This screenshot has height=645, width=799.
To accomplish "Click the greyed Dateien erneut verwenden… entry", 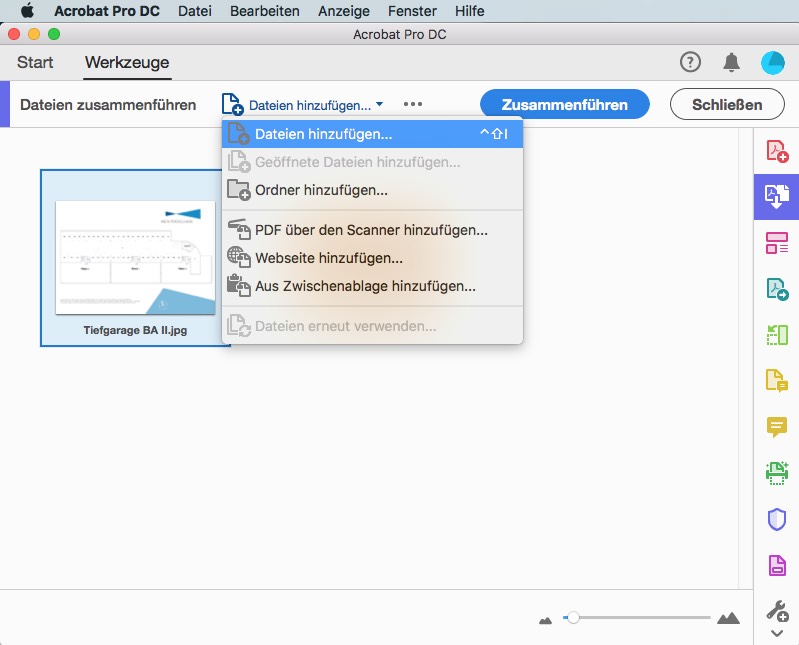I will click(x=372, y=326).
